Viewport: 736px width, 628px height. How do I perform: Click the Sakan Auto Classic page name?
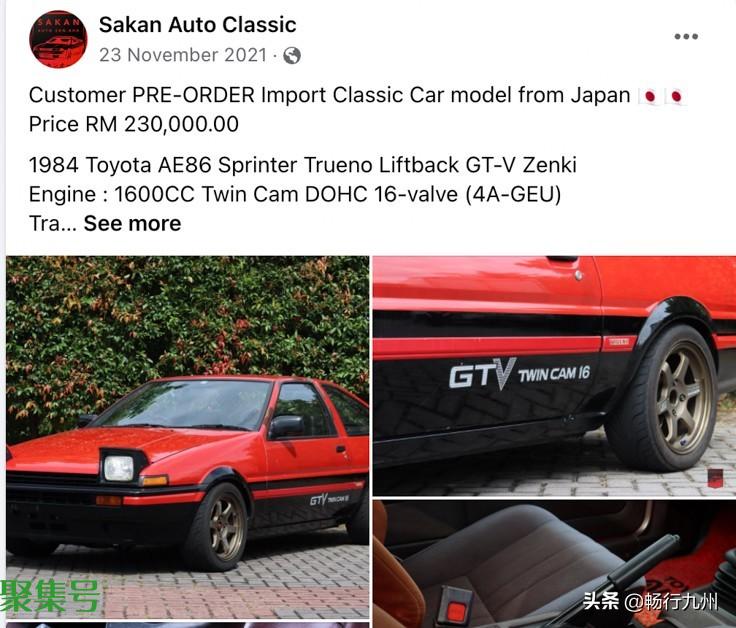[x=198, y=25]
